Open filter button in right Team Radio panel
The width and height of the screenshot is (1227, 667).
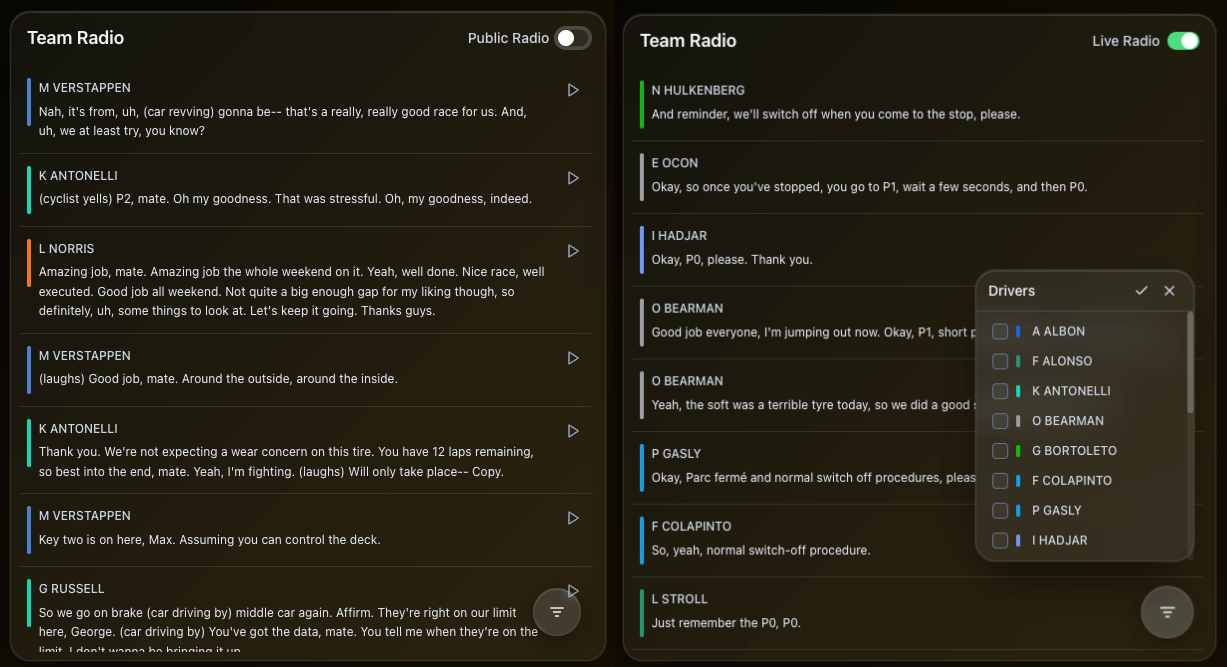coord(1167,612)
